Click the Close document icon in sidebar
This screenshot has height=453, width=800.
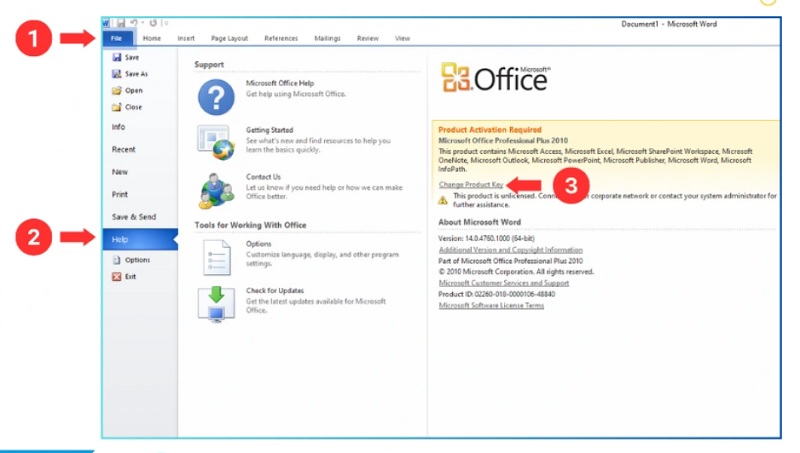(x=117, y=107)
